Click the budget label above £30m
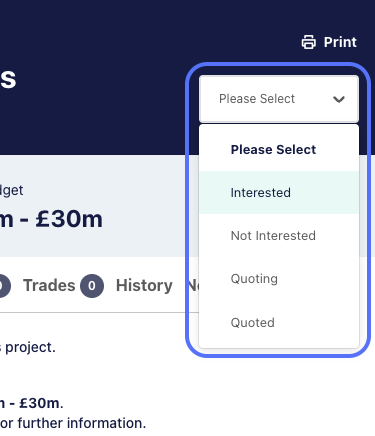 [x=12, y=191]
